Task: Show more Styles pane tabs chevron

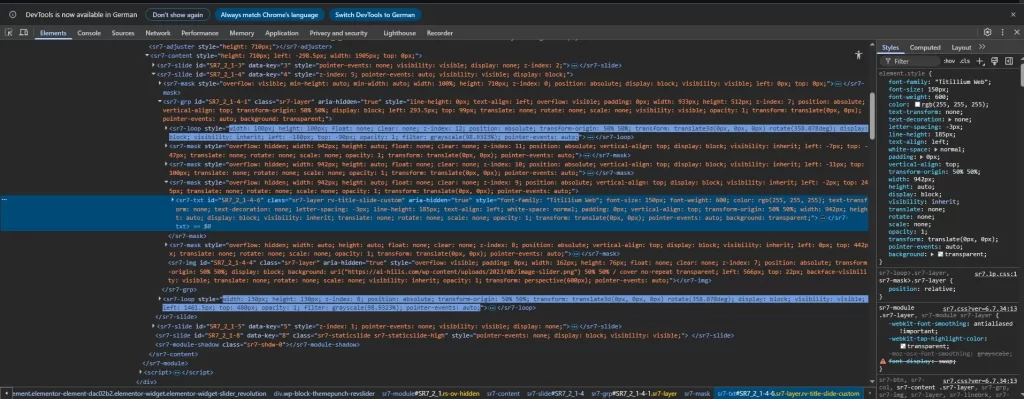Action: coord(982,47)
